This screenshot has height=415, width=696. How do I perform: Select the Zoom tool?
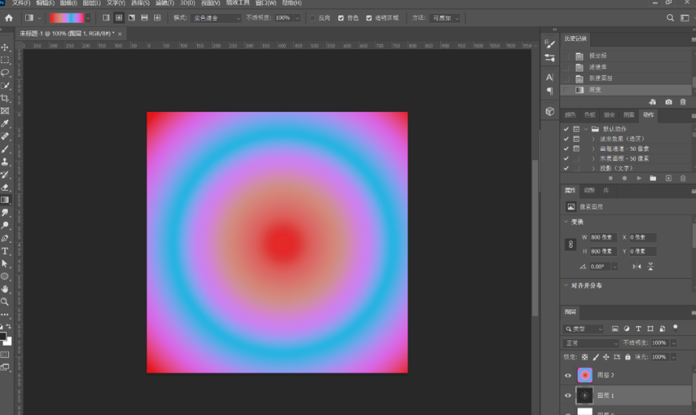tap(6, 301)
